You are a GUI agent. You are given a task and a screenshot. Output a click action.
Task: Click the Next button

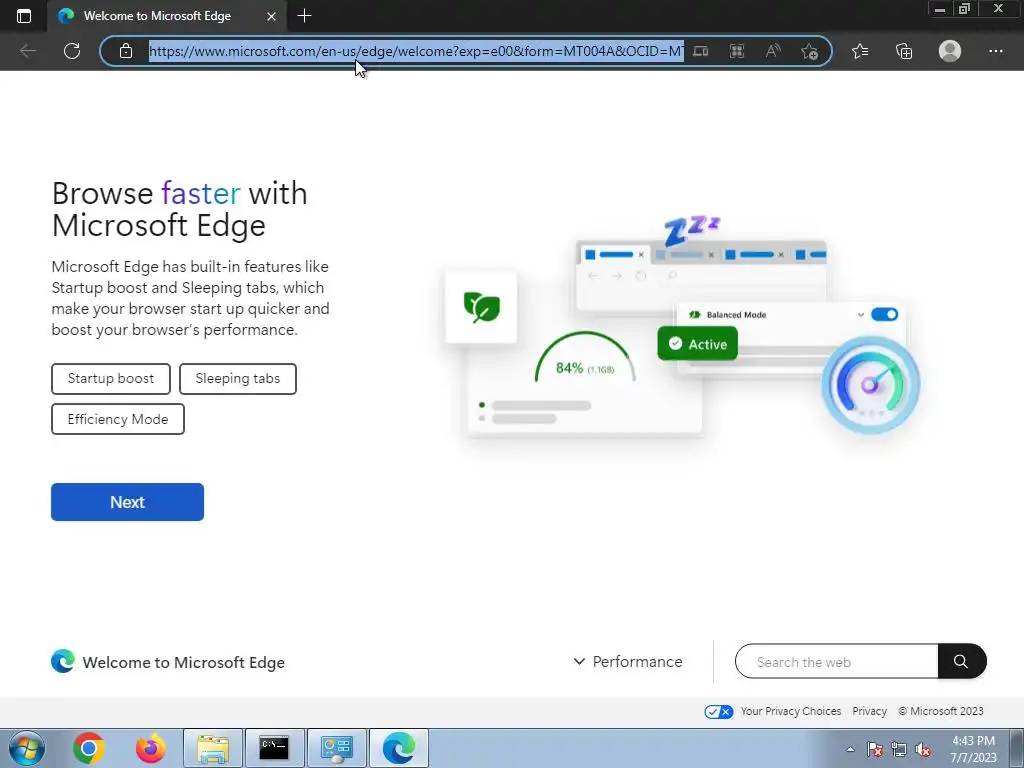(127, 502)
